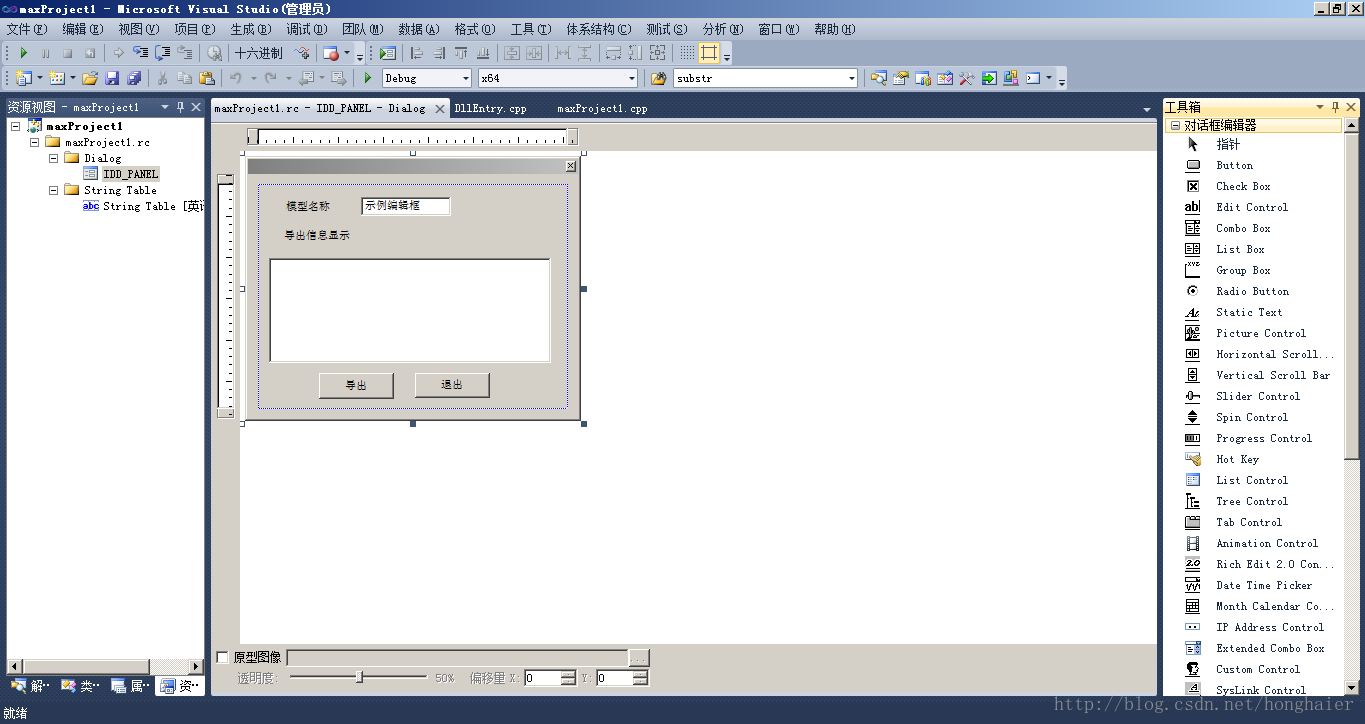Toggle the grid display icon
The image size is (1365, 724).
(687, 53)
